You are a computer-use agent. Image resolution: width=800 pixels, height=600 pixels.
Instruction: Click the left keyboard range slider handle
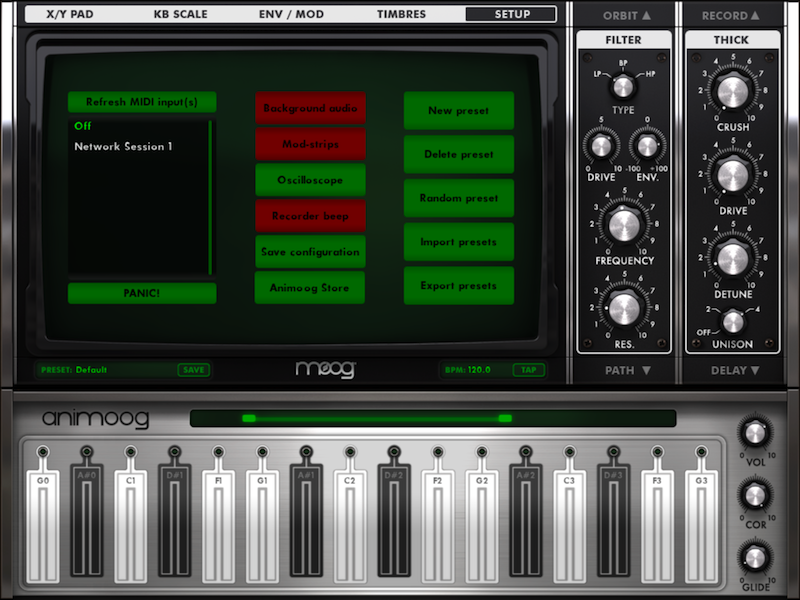(x=248, y=418)
